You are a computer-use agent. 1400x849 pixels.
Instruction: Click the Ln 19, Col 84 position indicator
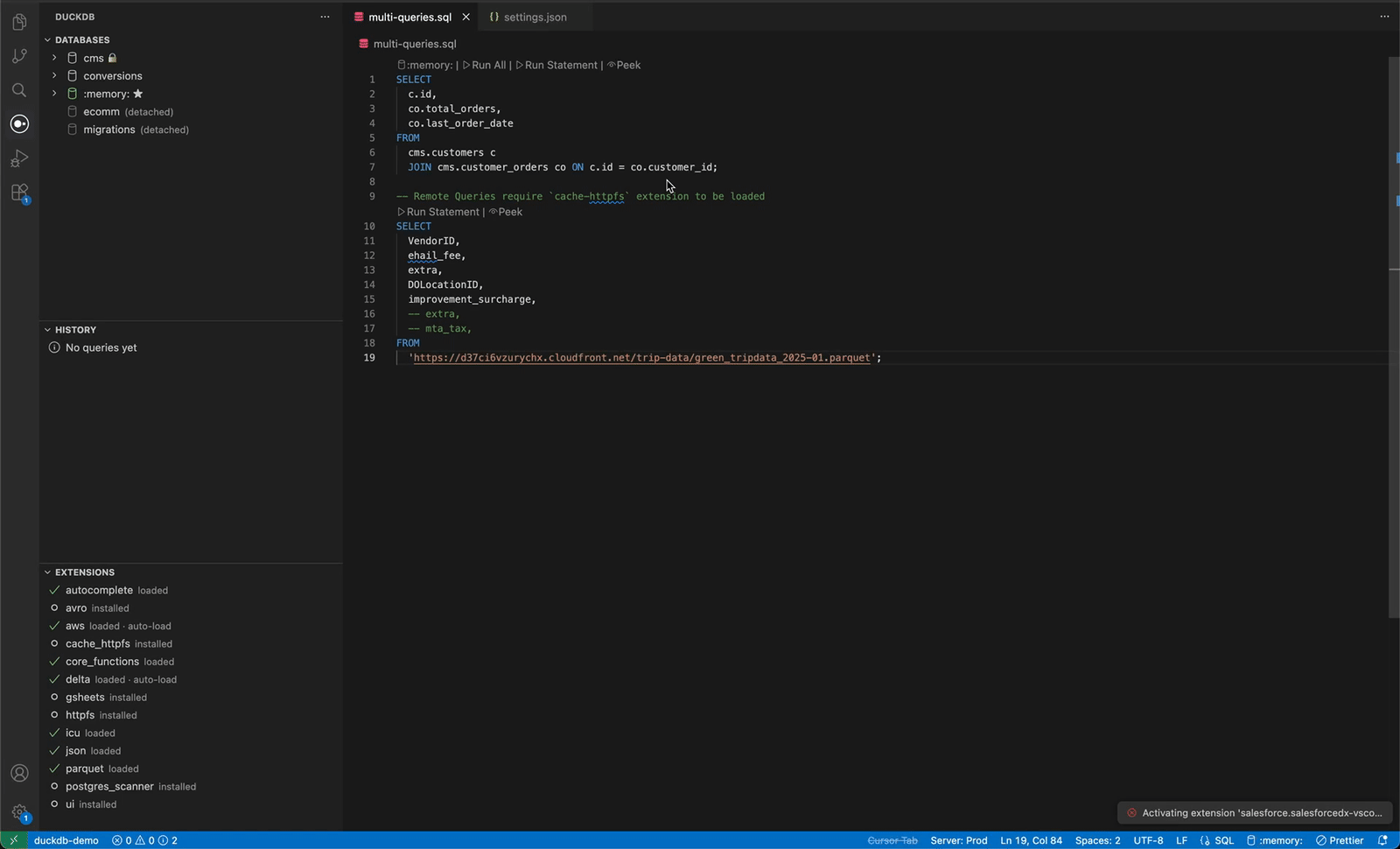(1031, 840)
